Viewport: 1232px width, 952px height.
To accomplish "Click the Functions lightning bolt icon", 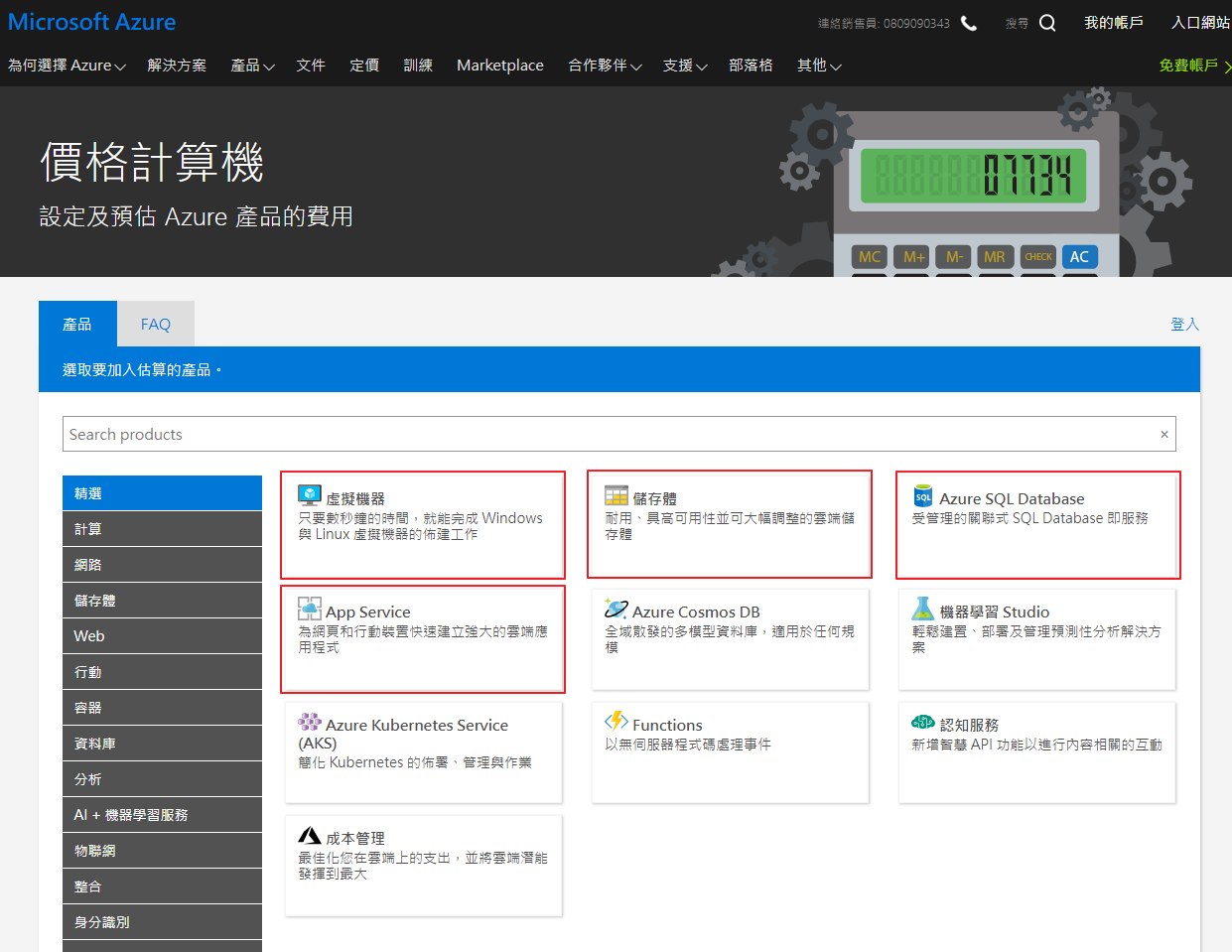I will pos(616,721).
